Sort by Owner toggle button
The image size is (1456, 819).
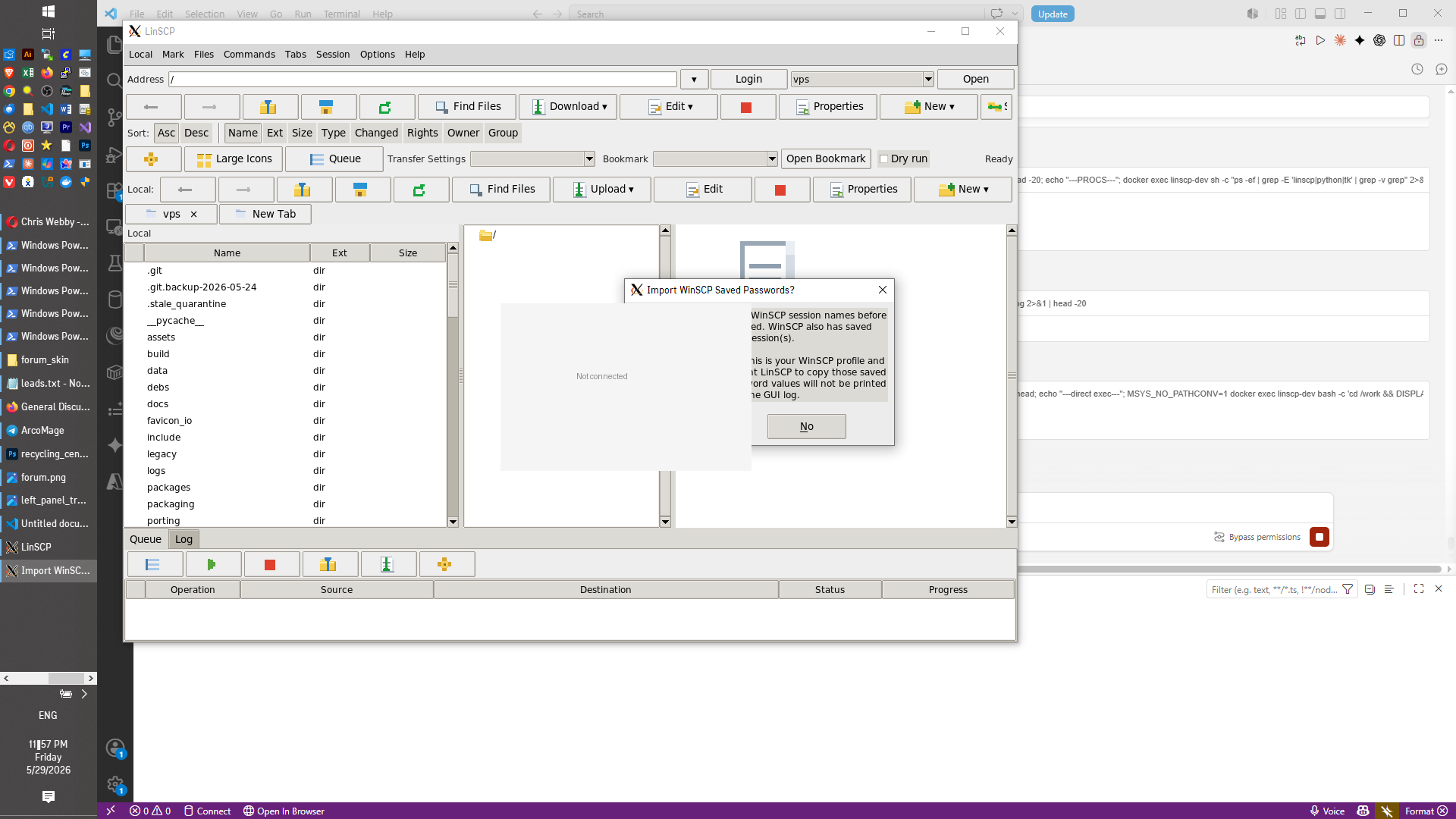pyautogui.click(x=463, y=133)
